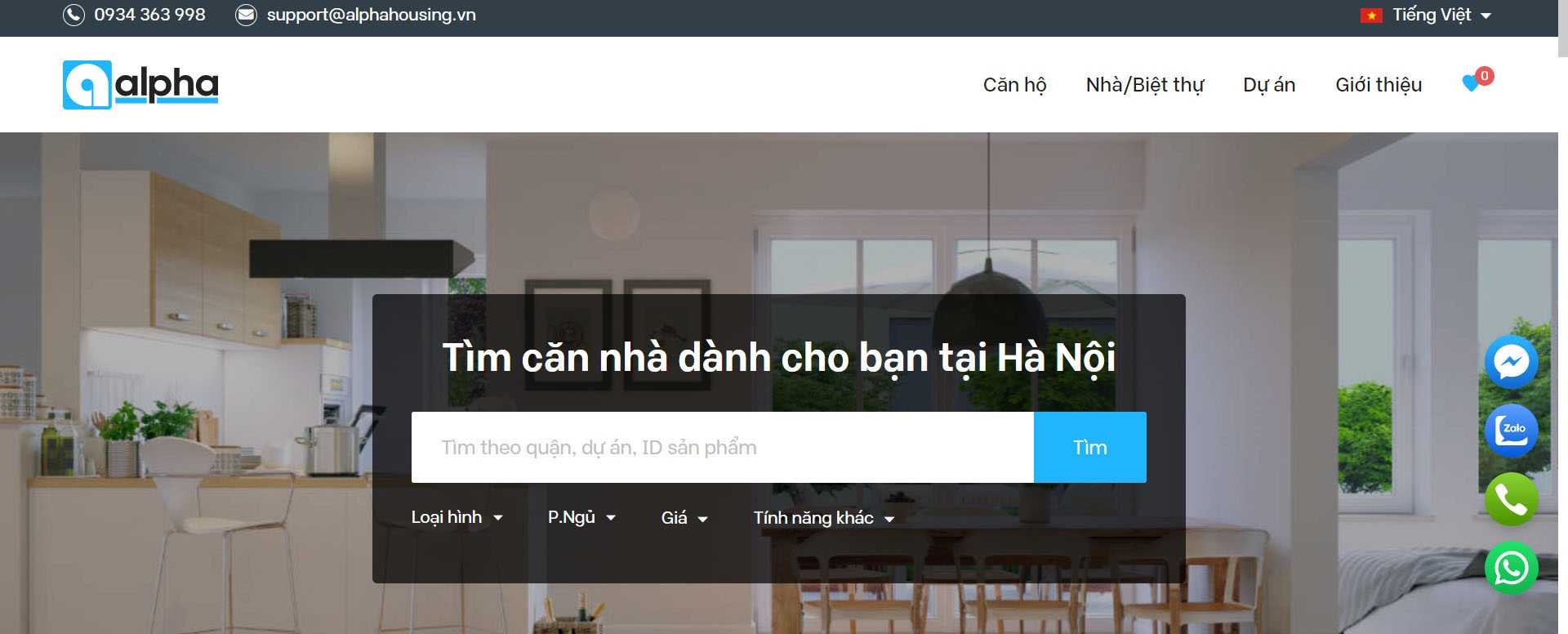Open the Căn hộ menu item

point(1014,85)
